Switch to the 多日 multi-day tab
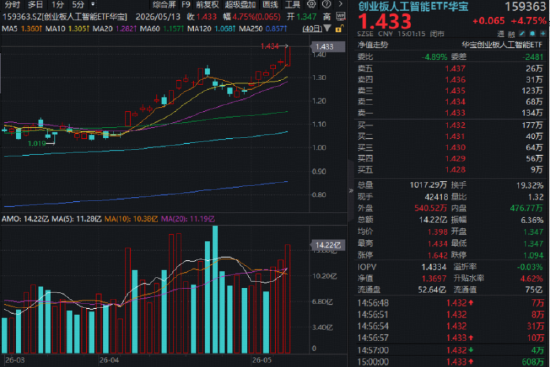Viewport: 550px width, 368px height. 35,5
